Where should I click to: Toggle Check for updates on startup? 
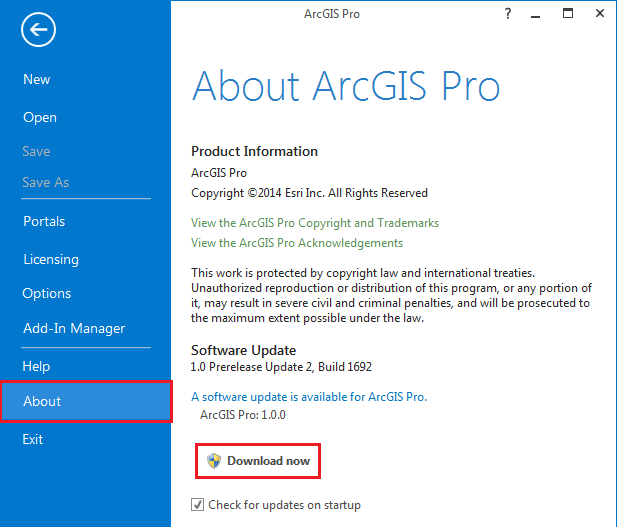[x=197, y=504]
